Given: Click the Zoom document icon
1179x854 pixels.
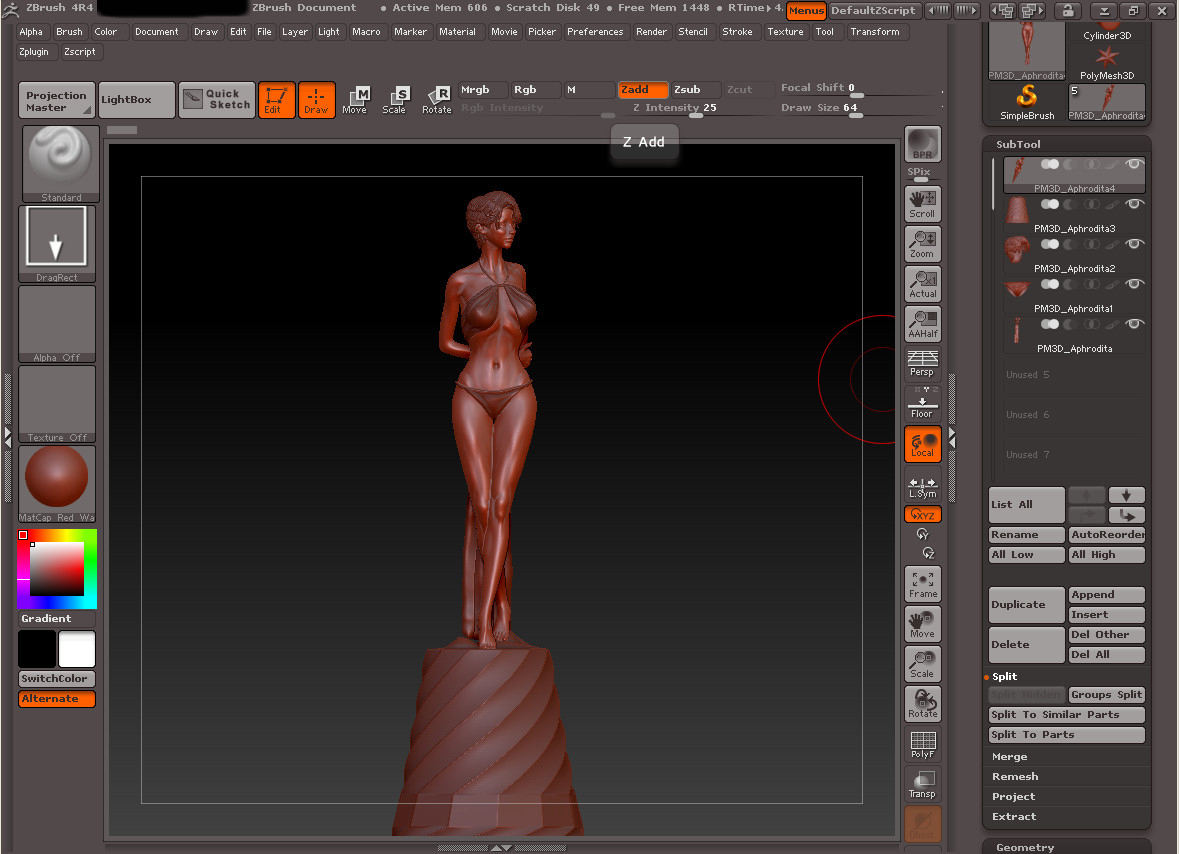Looking at the screenshot, I should tap(922, 244).
